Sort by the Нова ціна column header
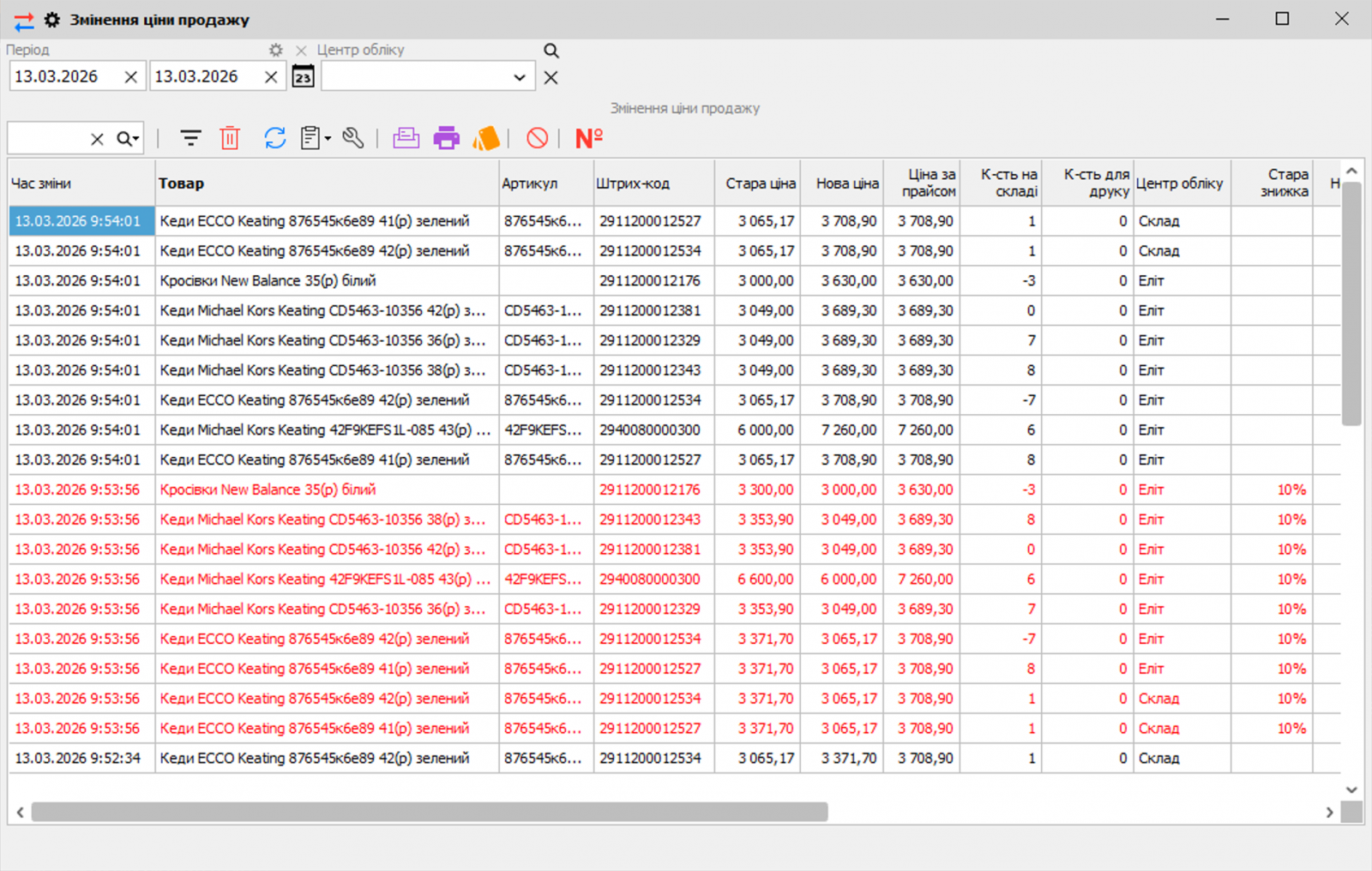1372x871 pixels. [x=846, y=183]
